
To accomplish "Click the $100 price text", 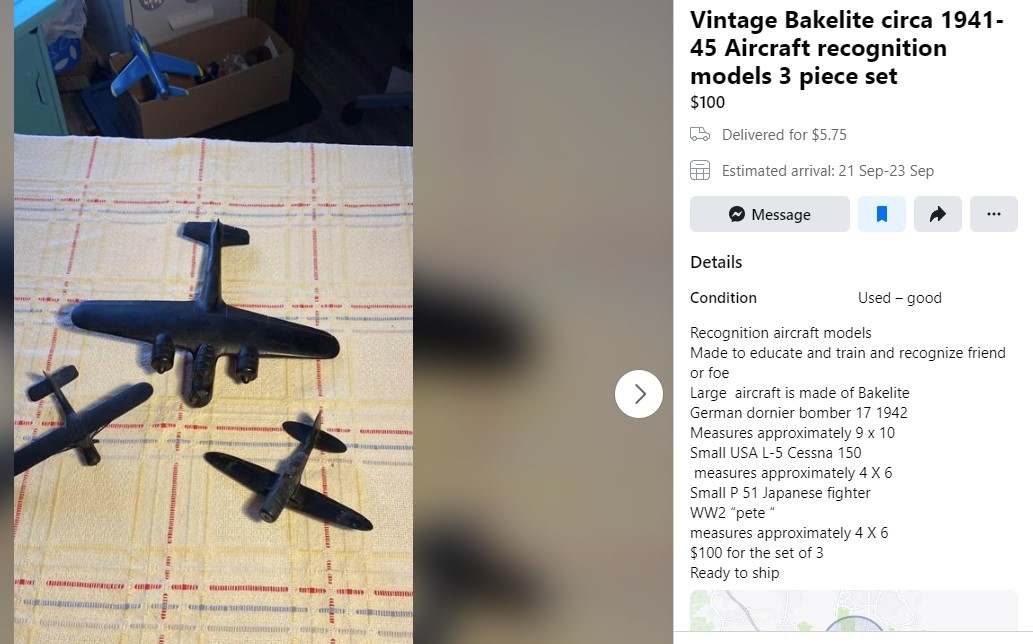I will 708,103.
